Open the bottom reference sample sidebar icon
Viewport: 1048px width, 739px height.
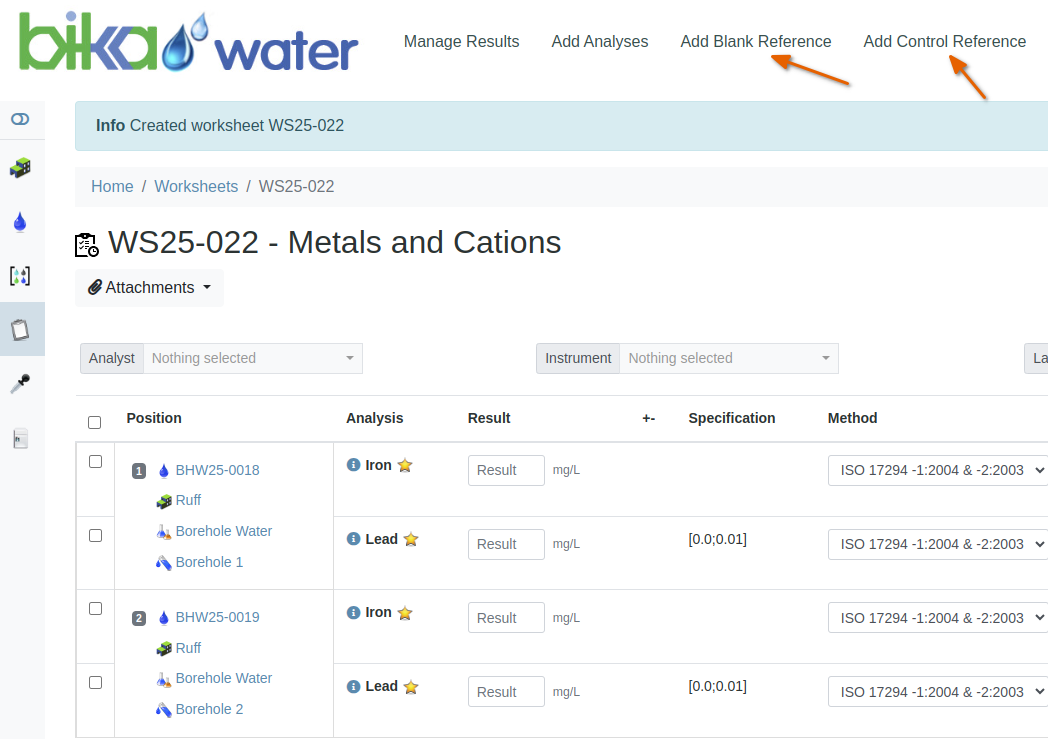pyautogui.click(x=20, y=438)
